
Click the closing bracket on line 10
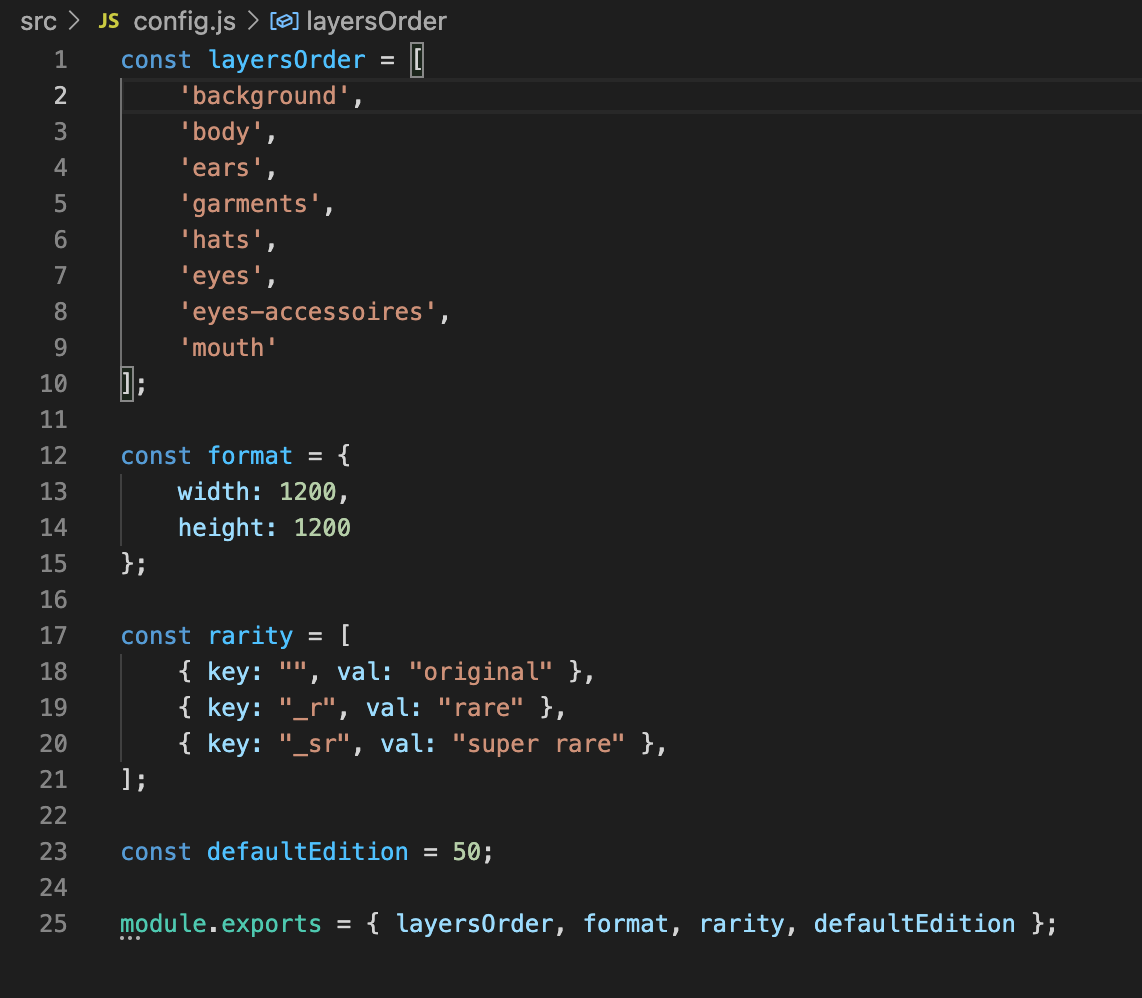point(125,383)
